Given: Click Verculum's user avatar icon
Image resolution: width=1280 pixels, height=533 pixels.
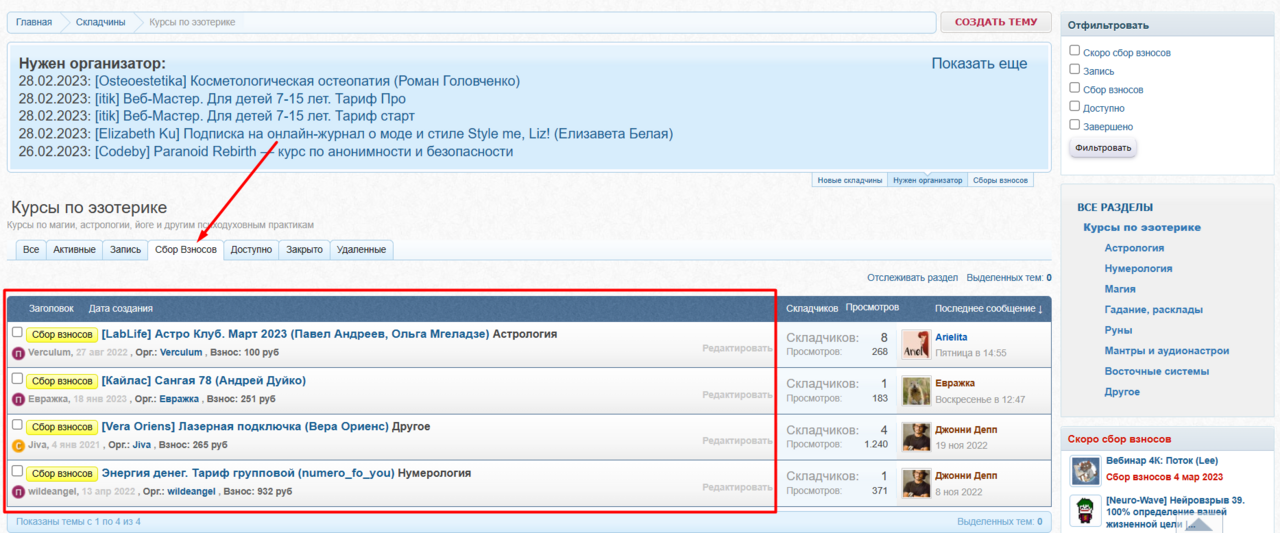Looking at the screenshot, I should tap(18, 353).
